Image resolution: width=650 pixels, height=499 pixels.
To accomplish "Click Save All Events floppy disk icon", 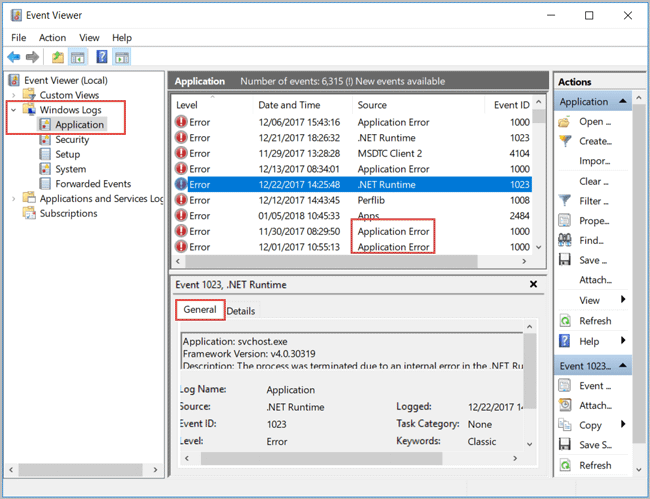I will [565, 260].
